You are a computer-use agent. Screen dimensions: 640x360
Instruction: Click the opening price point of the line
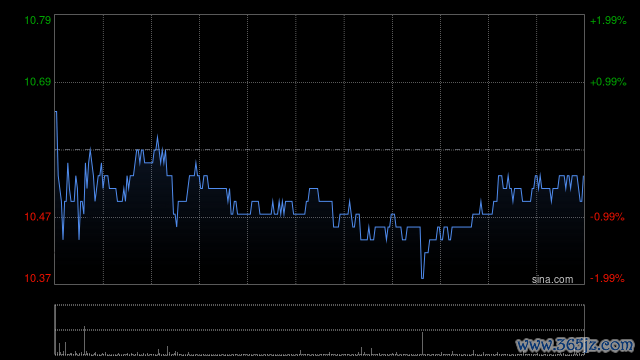click(x=56, y=111)
